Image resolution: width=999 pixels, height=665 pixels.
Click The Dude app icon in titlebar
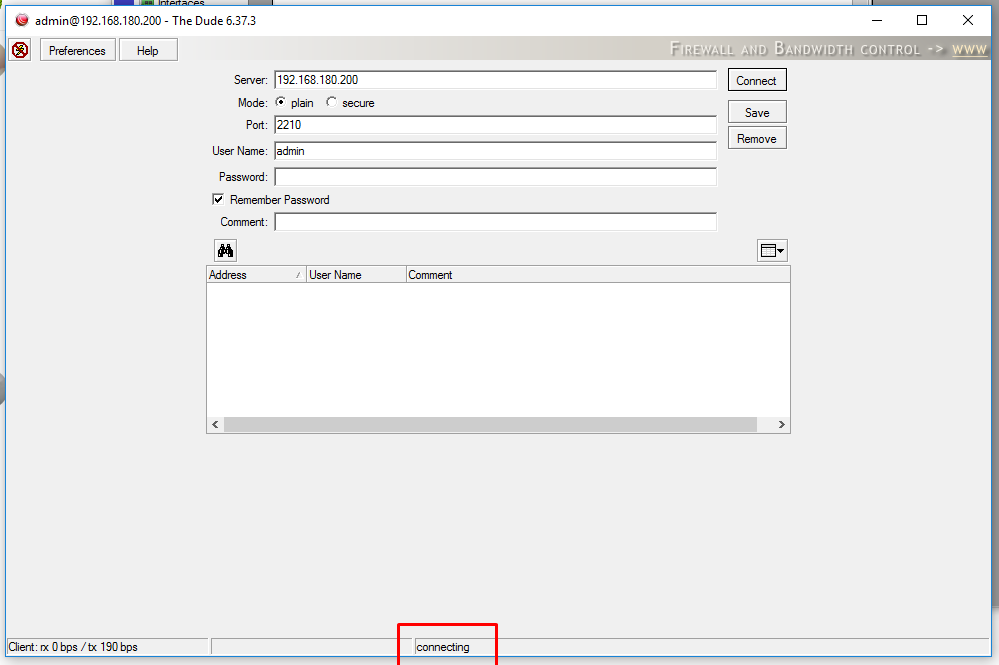coord(22,20)
